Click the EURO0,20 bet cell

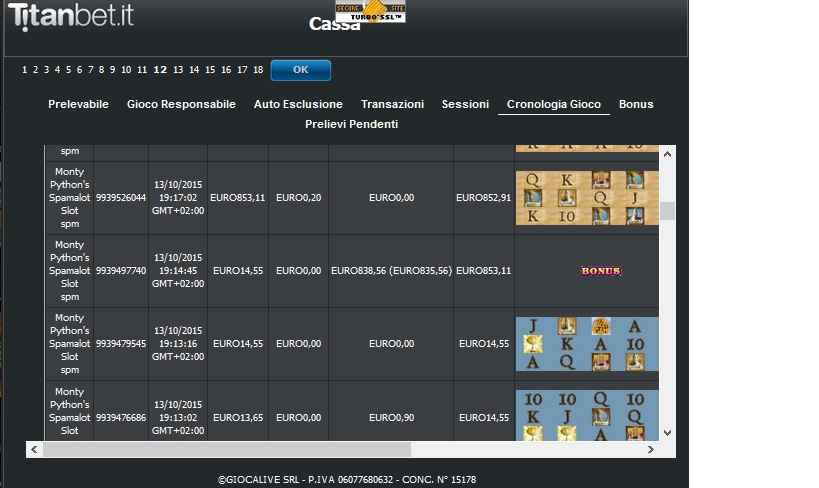pyautogui.click(x=298, y=197)
